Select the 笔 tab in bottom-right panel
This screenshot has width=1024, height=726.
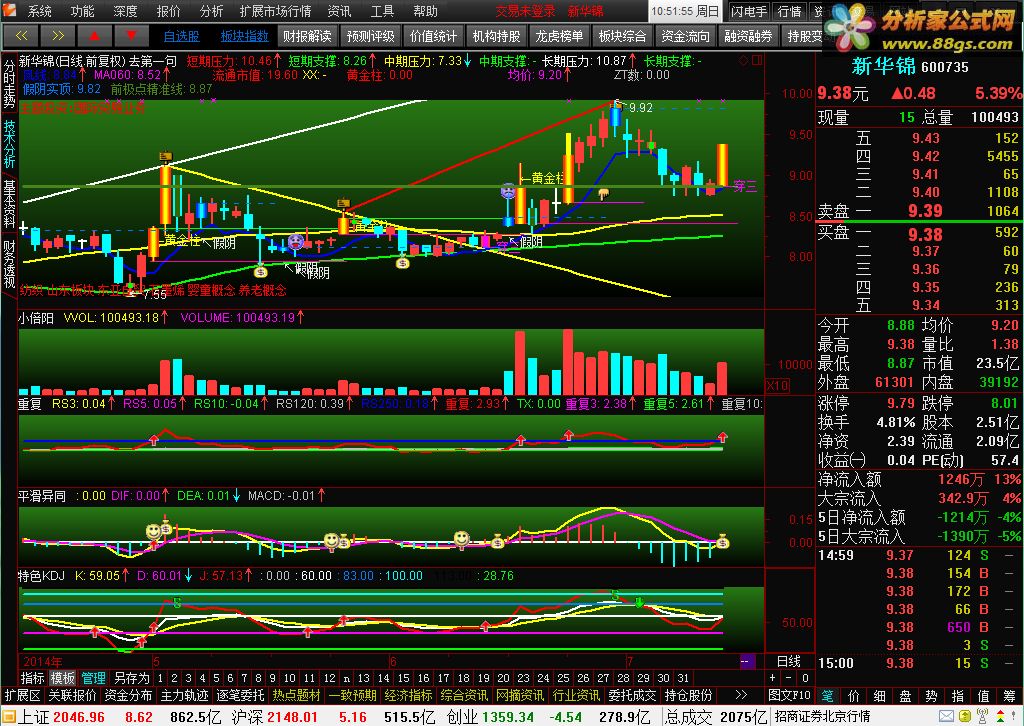coord(827,696)
